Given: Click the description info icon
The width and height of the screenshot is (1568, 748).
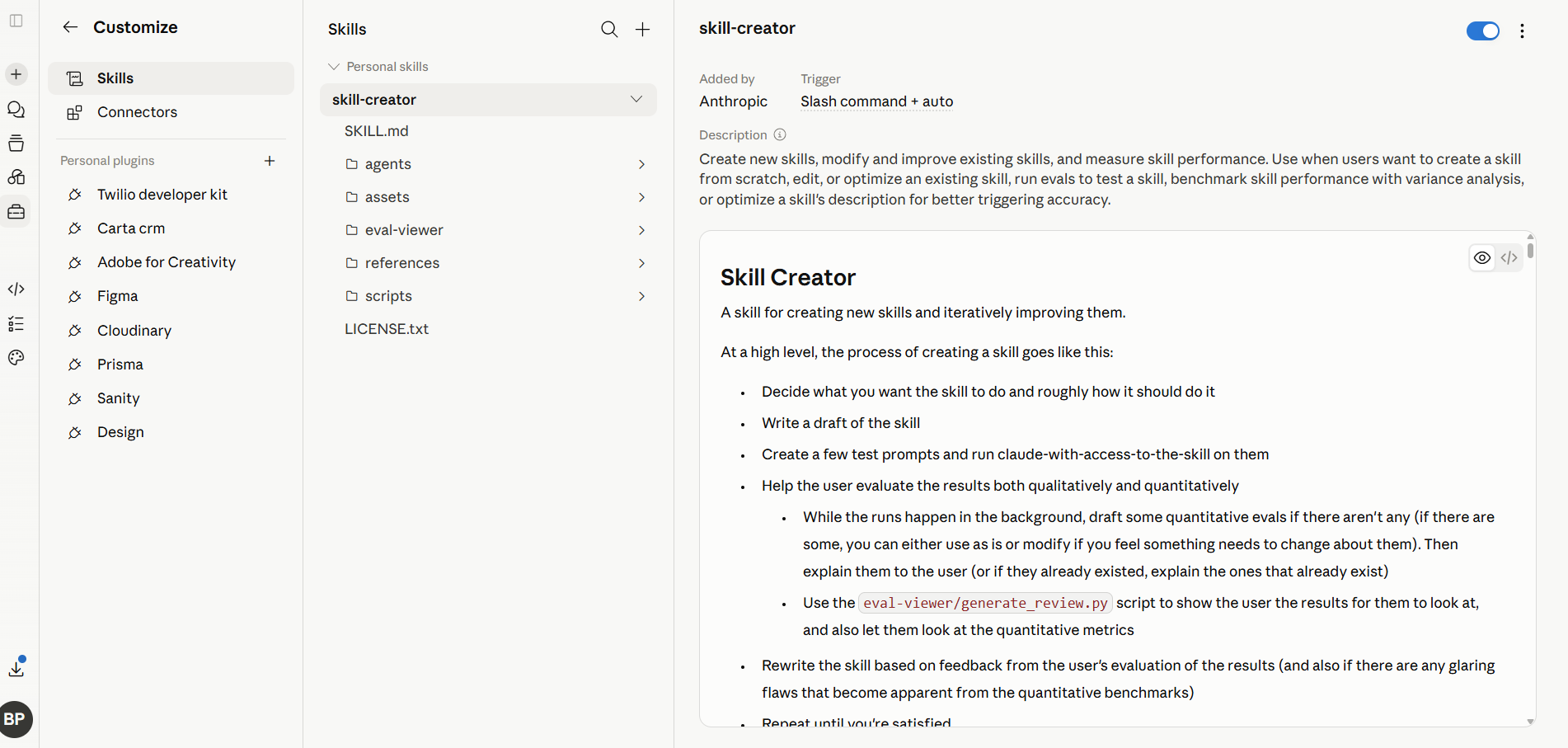Looking at the screenshot, I should click(780, 134).
